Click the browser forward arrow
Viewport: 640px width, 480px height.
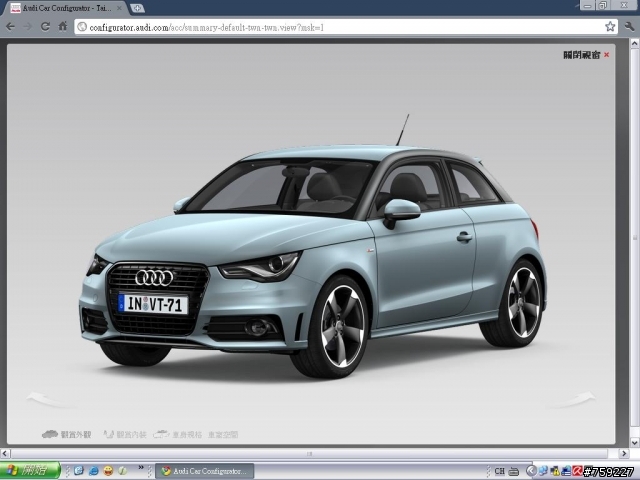(28, 27)
